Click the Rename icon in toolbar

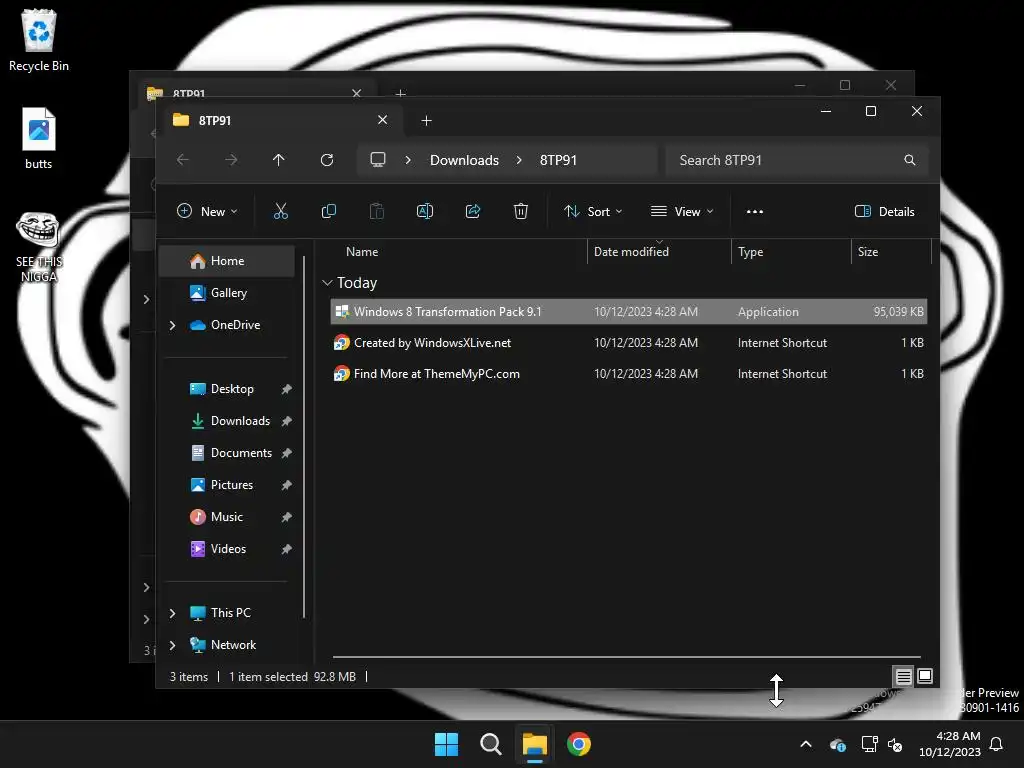(x=425, y=212)
